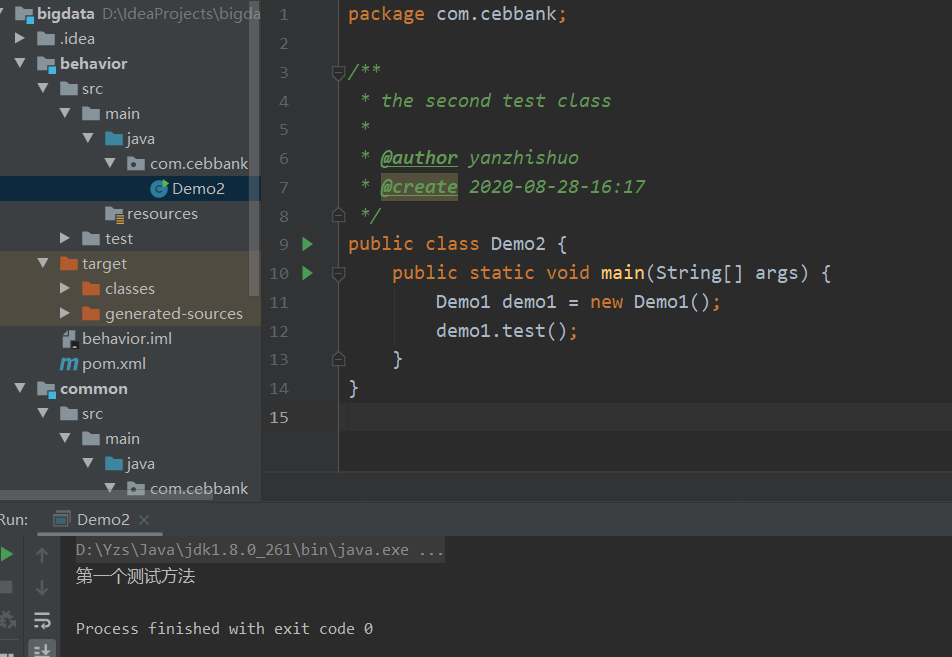The image size is (952, 657).
Task: Expand the test folder
Action: pyautogui.click(x=66, y=238)
